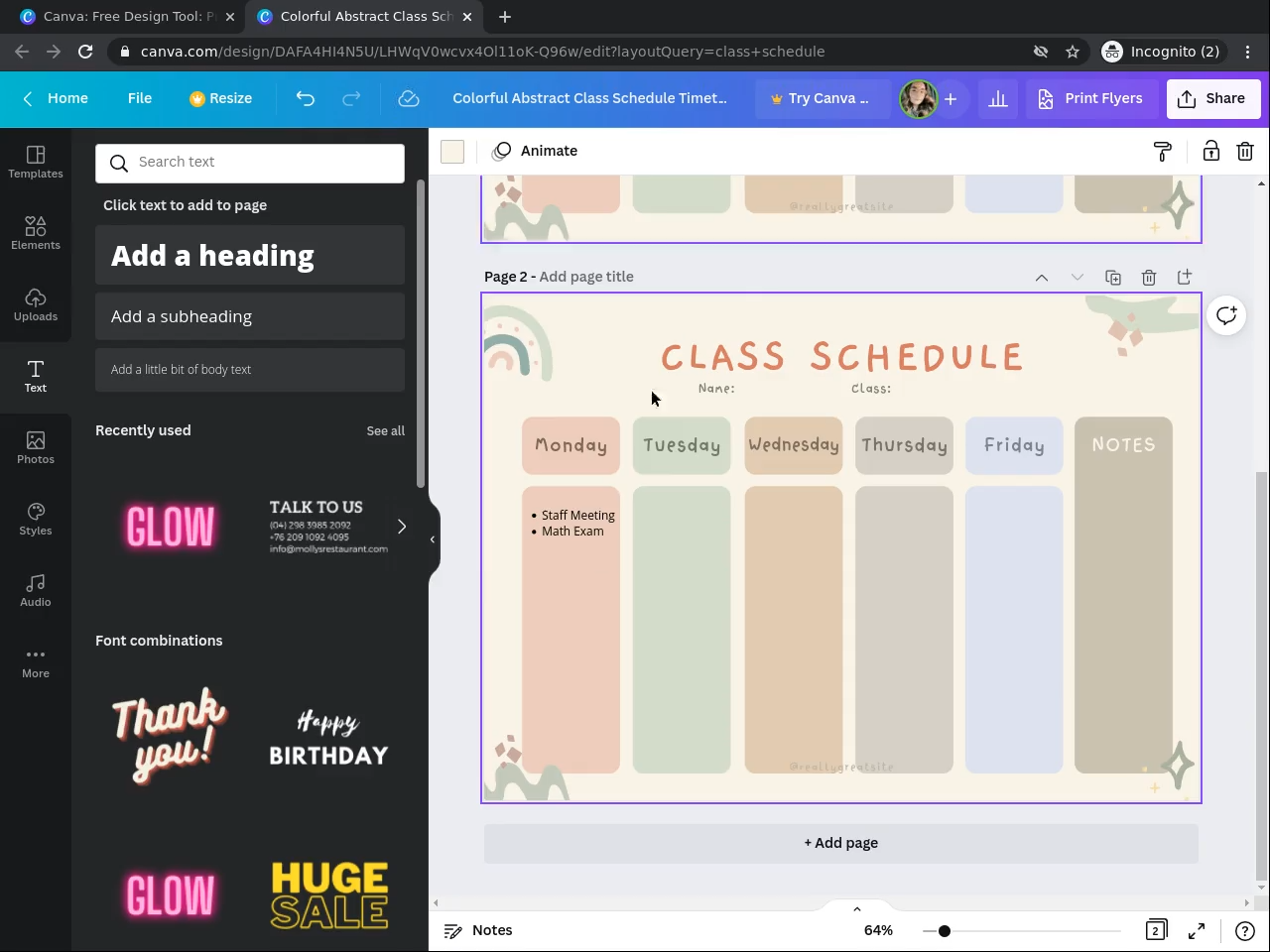Open the user profile avatar
Viewport: 1270px width, 952px height.
point(918,98)
